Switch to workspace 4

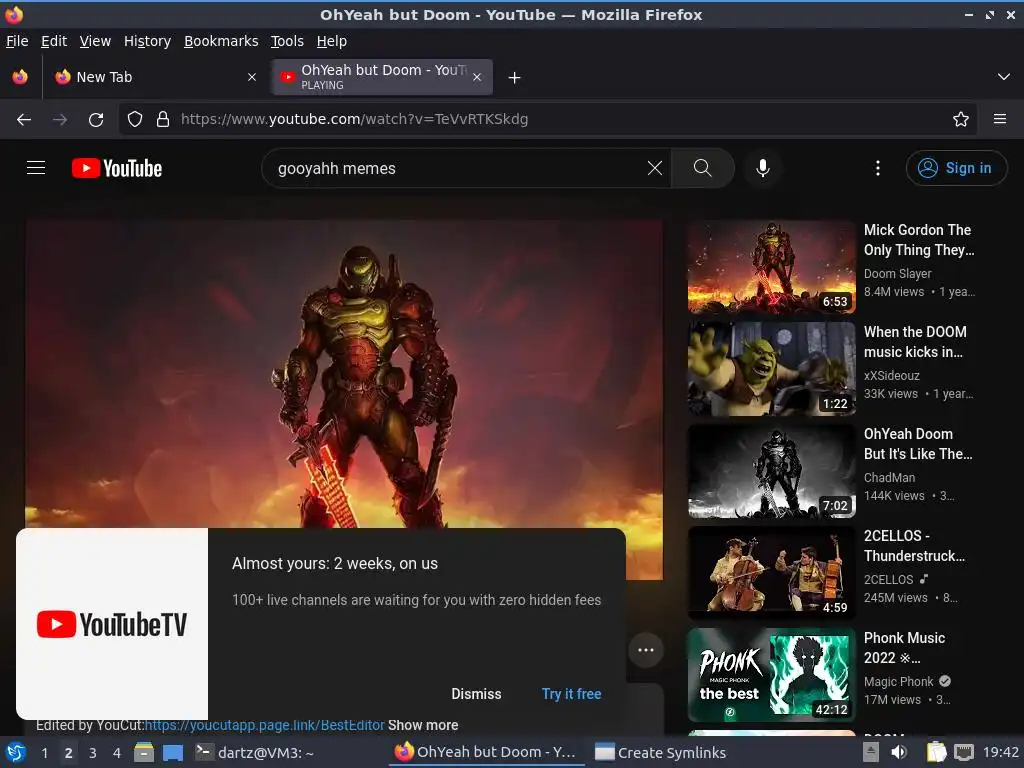117,753
